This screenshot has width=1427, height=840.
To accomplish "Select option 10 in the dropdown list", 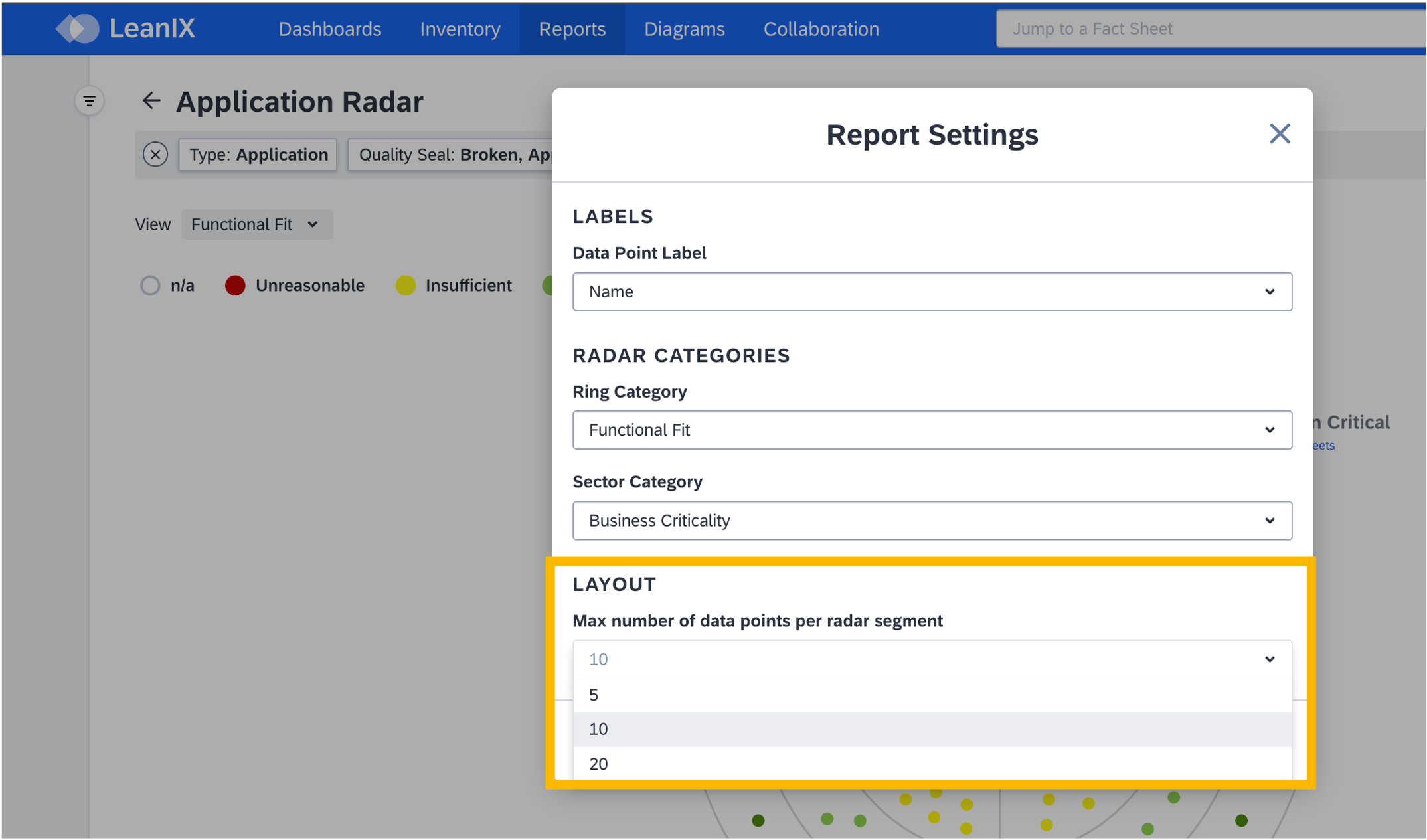I will (932, 729).
